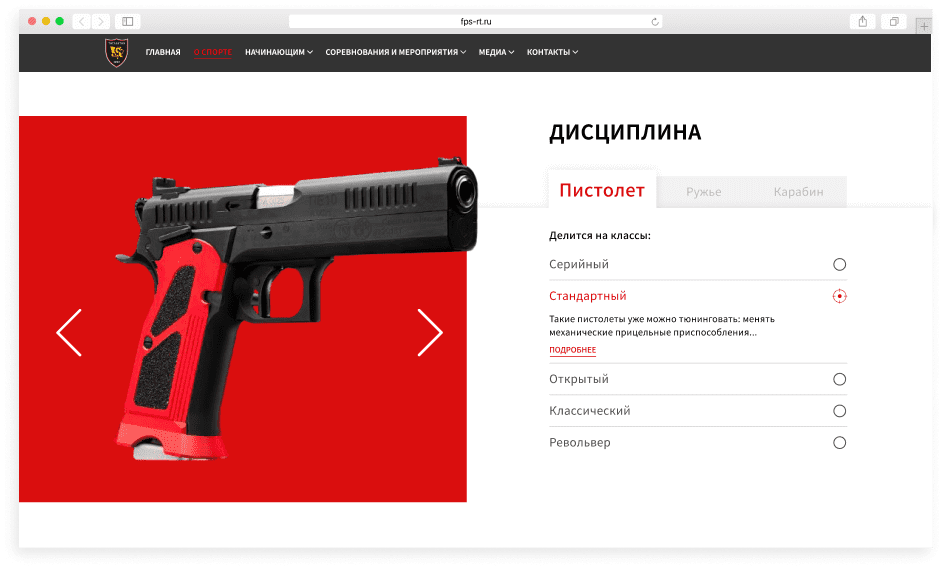
Task: Go to ГЛАВНАЯ page link
Action: point(163,52)
